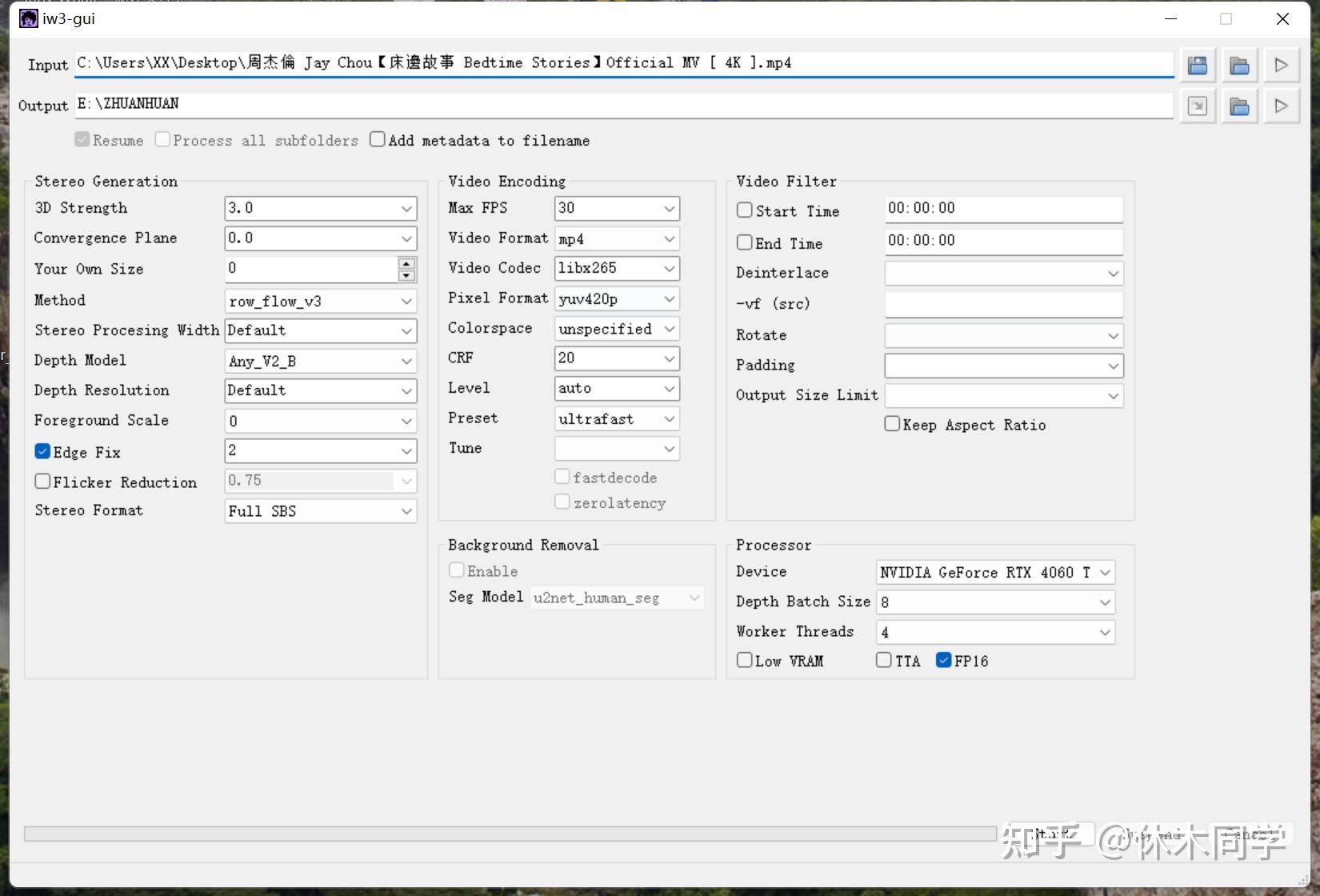Screen dimensions: 1320x896
Task: Open the Level dropdown set to auto
Action: click(617, 388)
